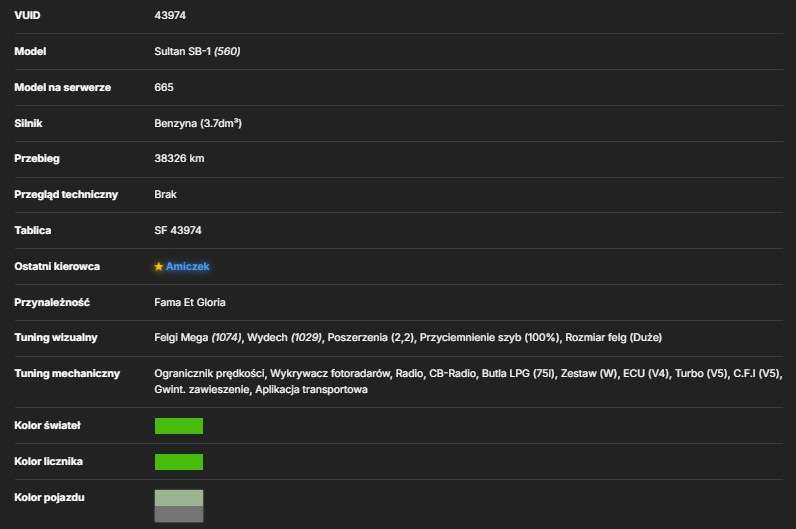Click the Model na serwerze label
Screen dimensions: 796x529
click(62, 87)
